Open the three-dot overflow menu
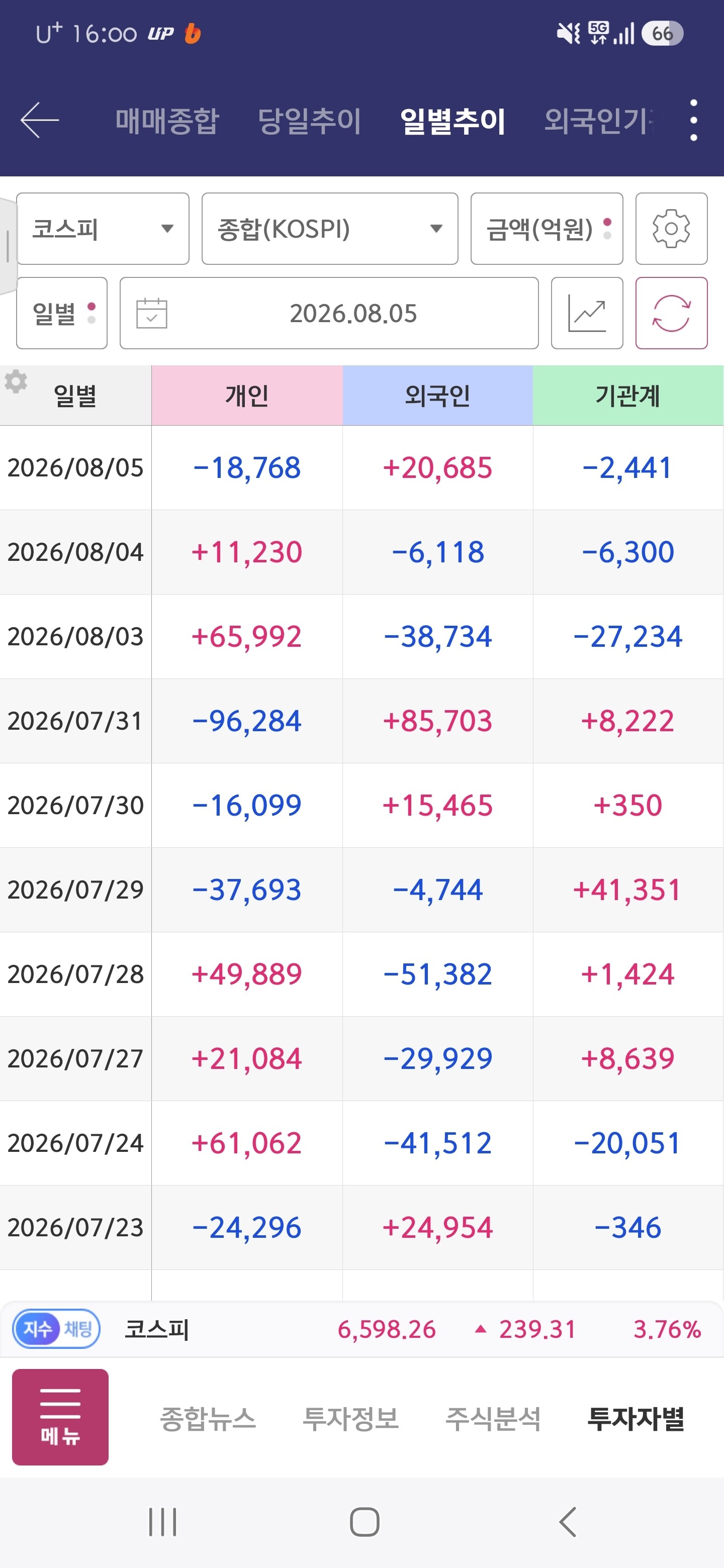Screen dimensions: 724x1568 coord(693,121)
